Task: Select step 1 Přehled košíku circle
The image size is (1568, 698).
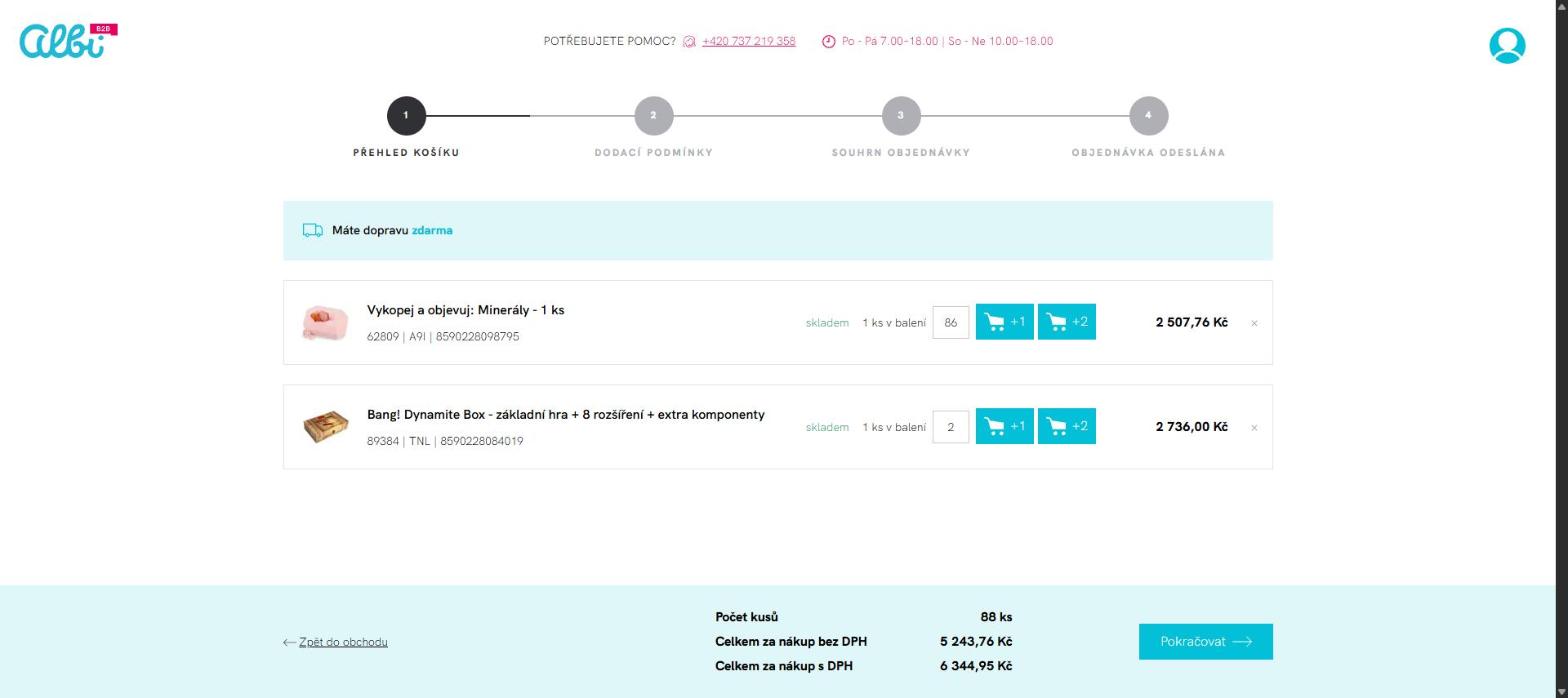Action: tap(406, 116)
